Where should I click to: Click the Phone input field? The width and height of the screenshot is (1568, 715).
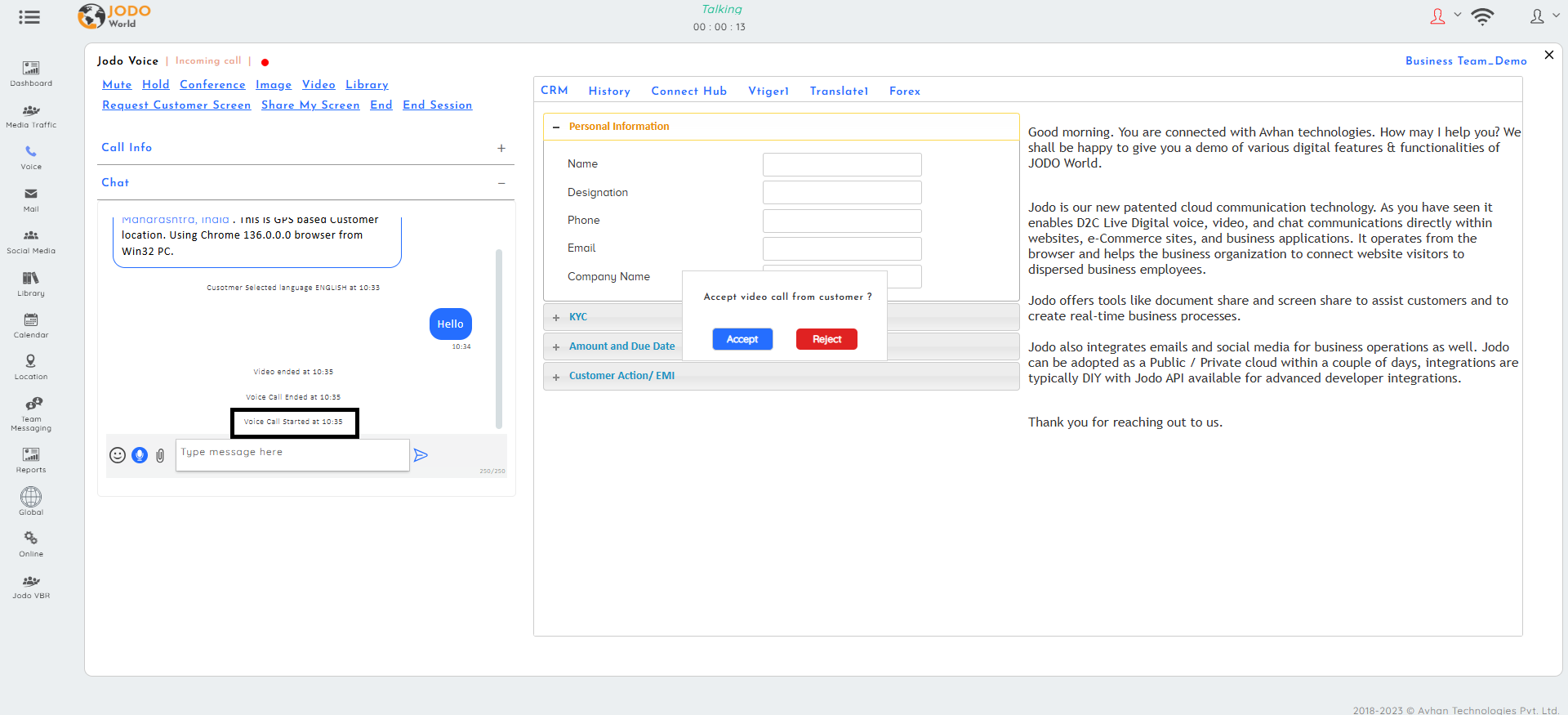842,221
